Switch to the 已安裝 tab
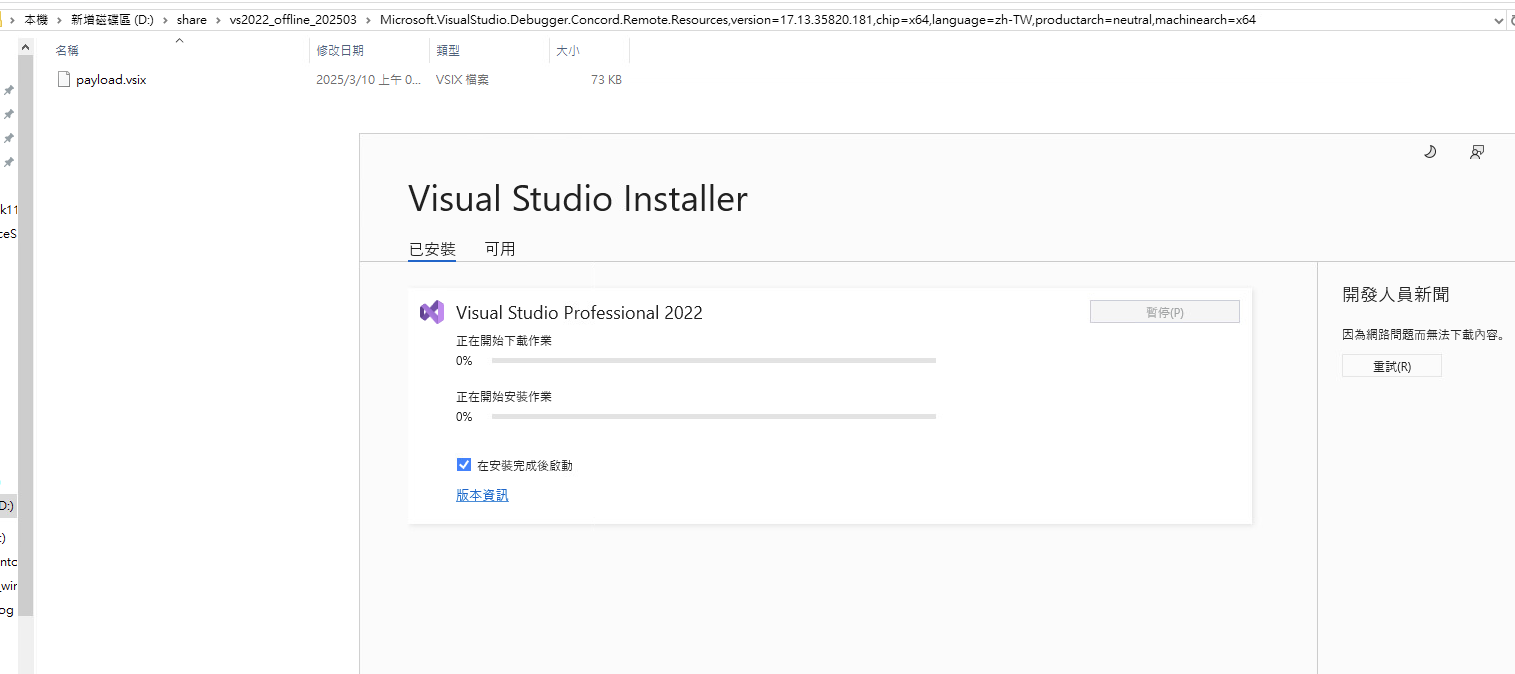 tap(432, 249)
